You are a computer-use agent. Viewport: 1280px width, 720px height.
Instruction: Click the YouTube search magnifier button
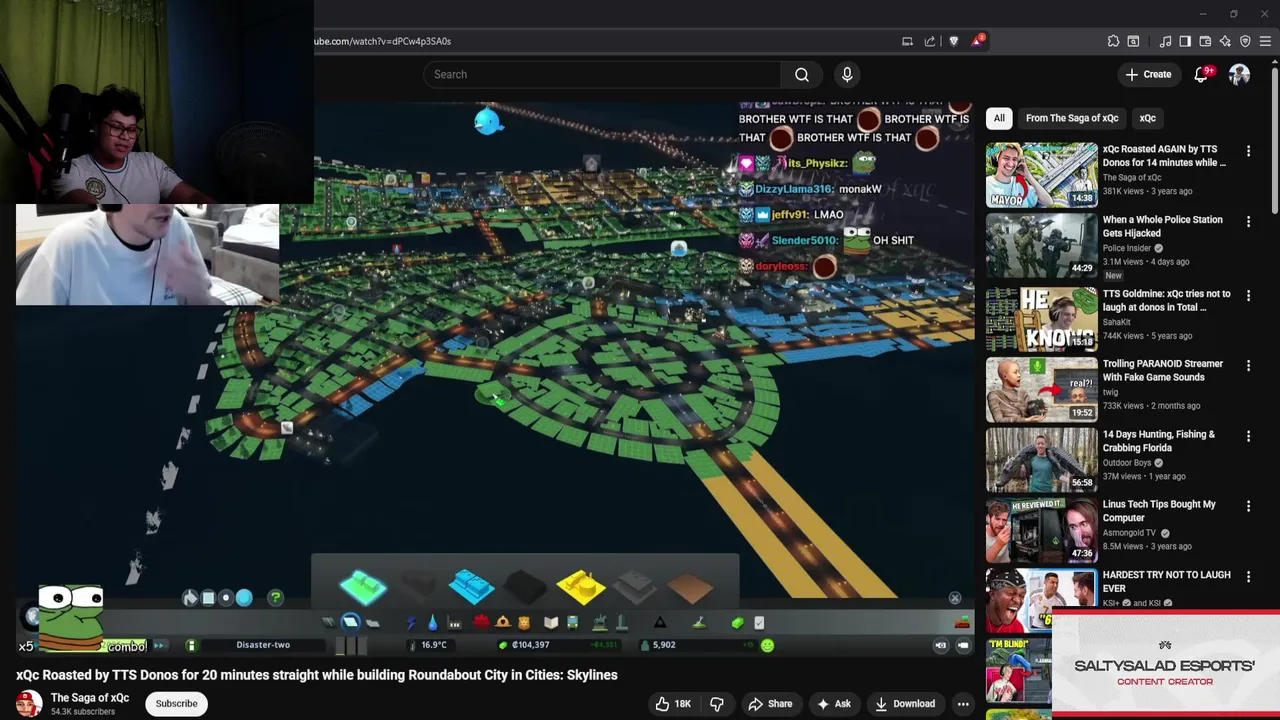[802, 74]
